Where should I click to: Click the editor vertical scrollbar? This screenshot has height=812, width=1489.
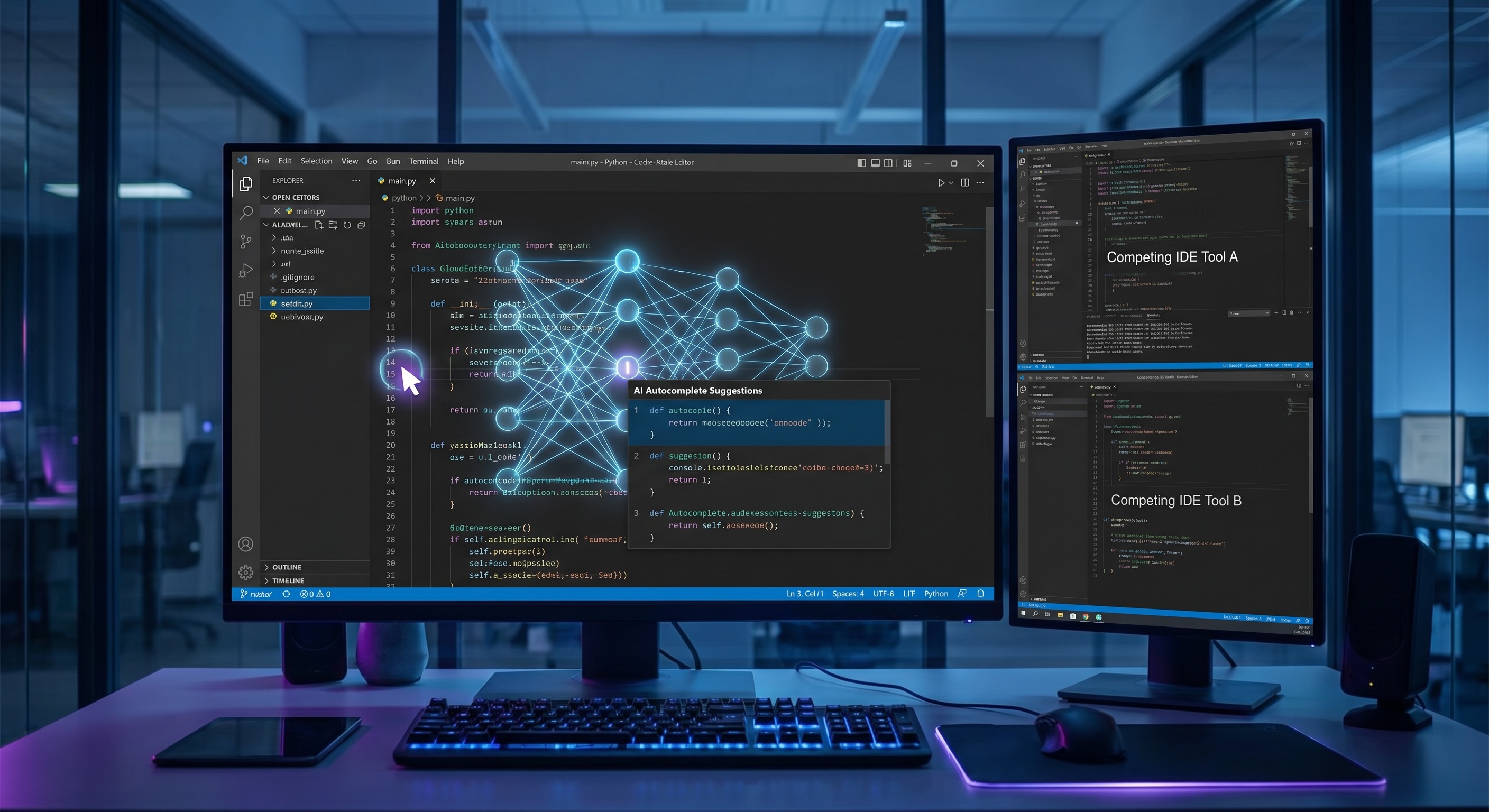pyautogui.click(x=990, y=312)
